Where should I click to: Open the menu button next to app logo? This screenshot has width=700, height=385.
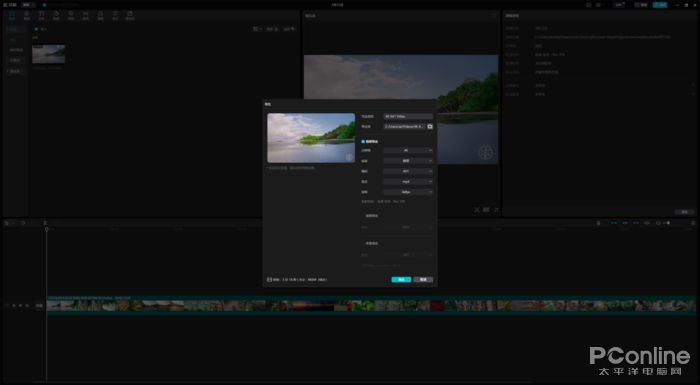point(28,4)
